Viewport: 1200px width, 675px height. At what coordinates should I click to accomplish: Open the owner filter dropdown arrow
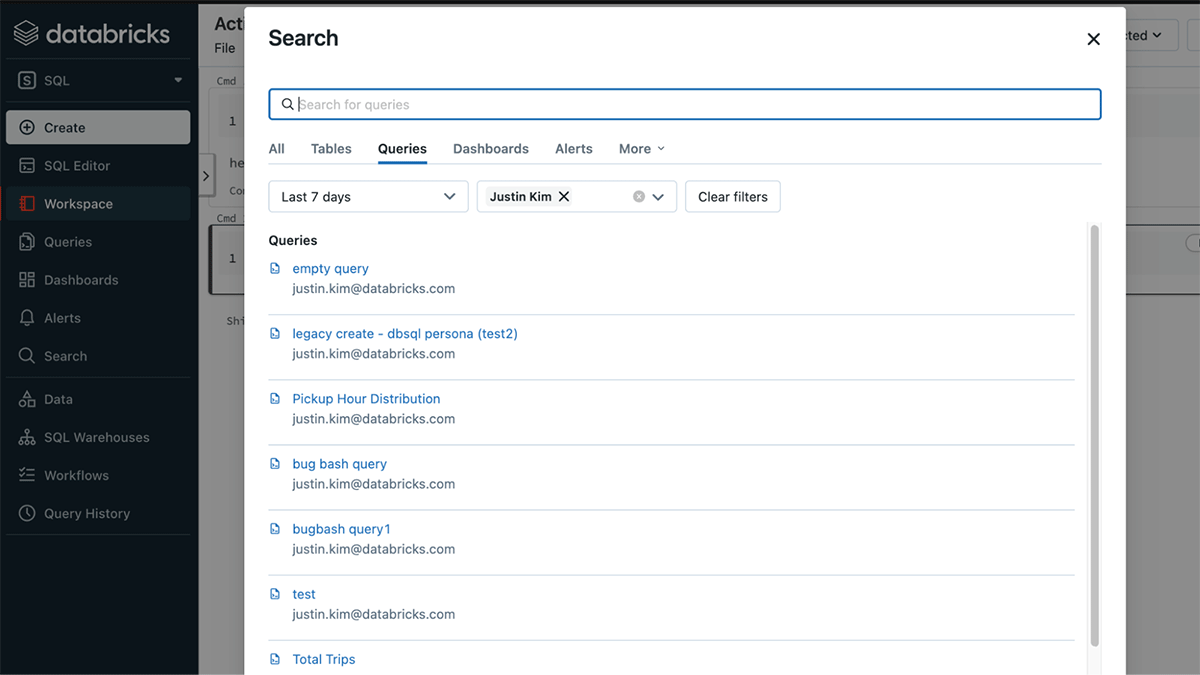pos(658,197)
